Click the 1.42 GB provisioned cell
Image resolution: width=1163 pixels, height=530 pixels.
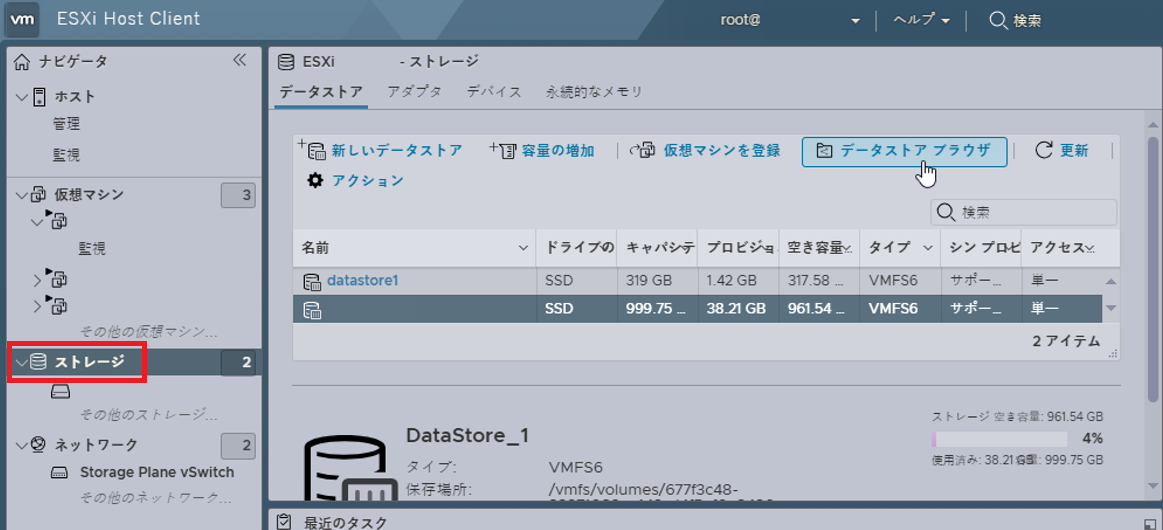tap(738, 281)
